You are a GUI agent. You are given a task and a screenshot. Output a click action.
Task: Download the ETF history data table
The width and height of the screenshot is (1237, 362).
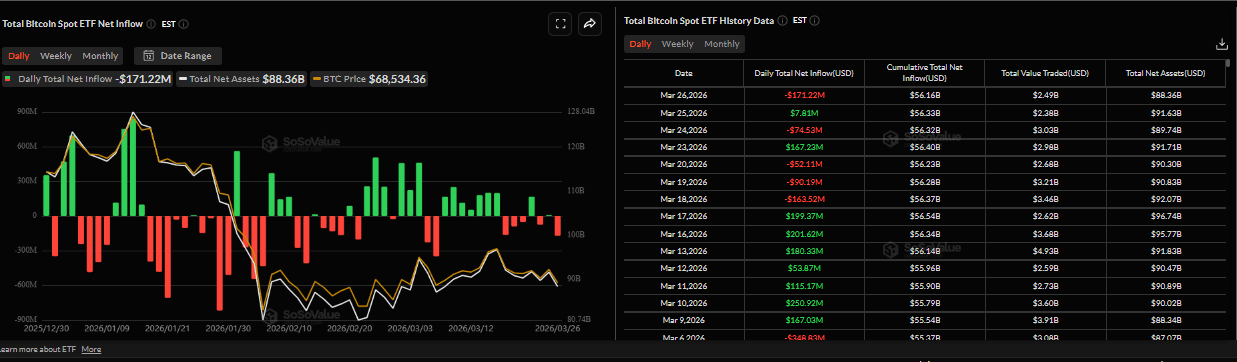(1221, 44)
